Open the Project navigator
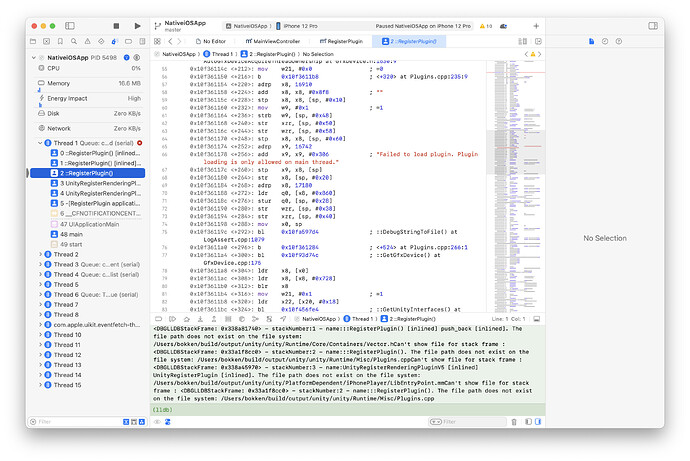The height and width of the screenshot is (461, 690). 33,41
